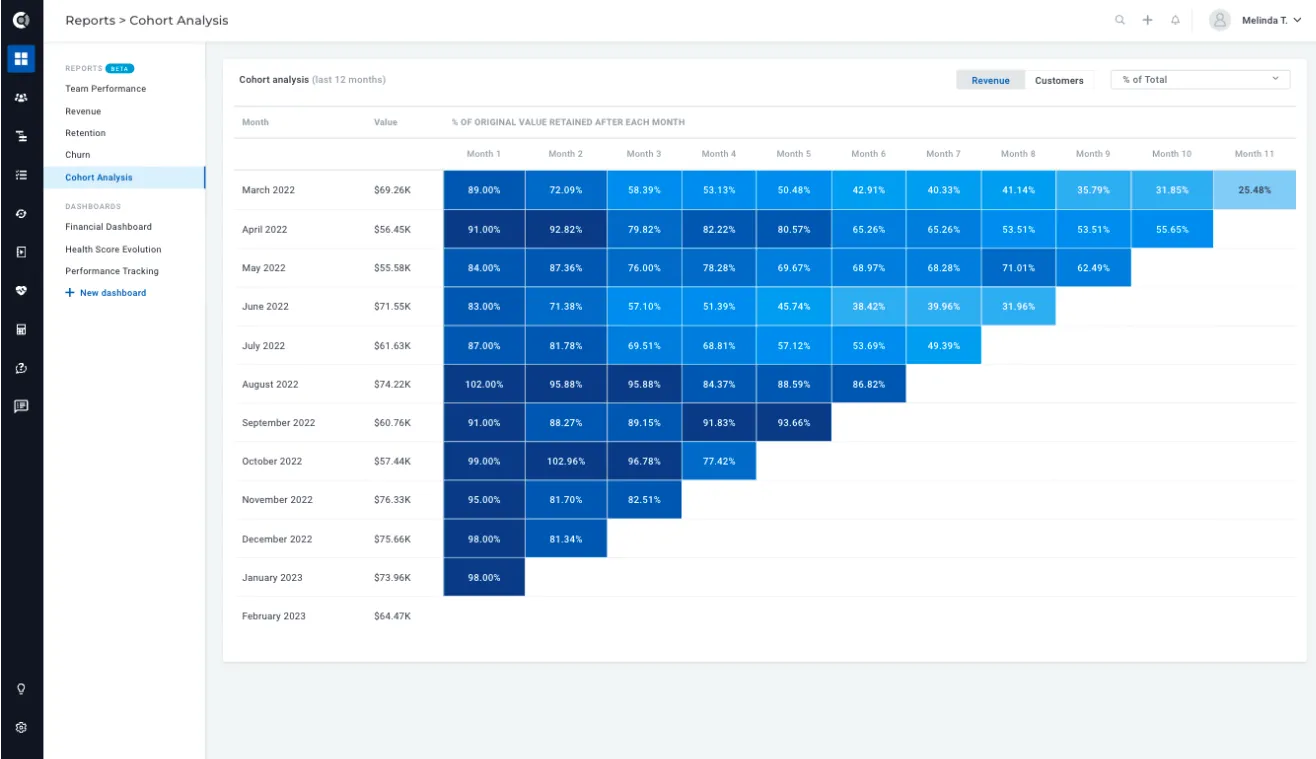The height and width of the screenshot is (759, 1316).
Task: Click the 93.66% cell for September 2022
Action: 794,423
